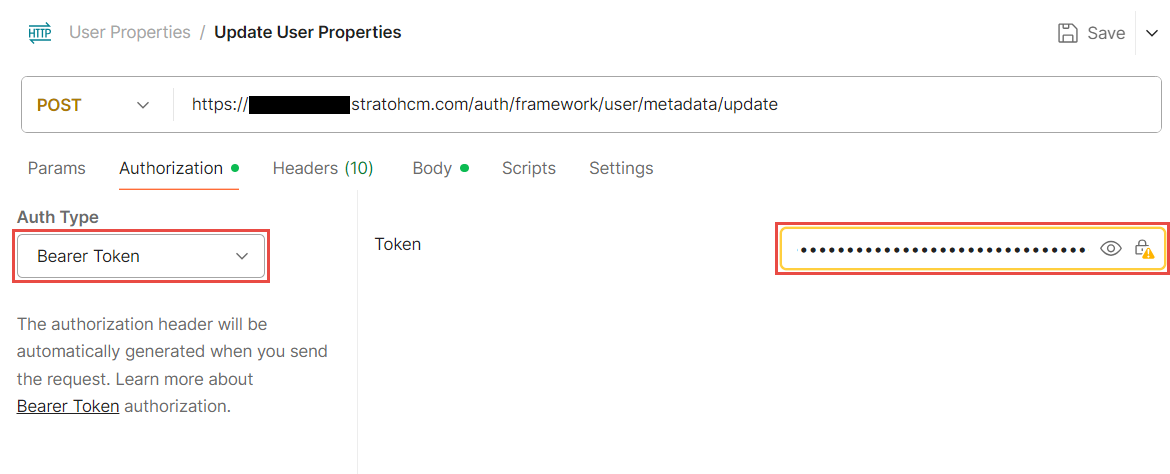1170x474 pixels.
Task: Open the POST method dropdown
Action: pos(93,105)
